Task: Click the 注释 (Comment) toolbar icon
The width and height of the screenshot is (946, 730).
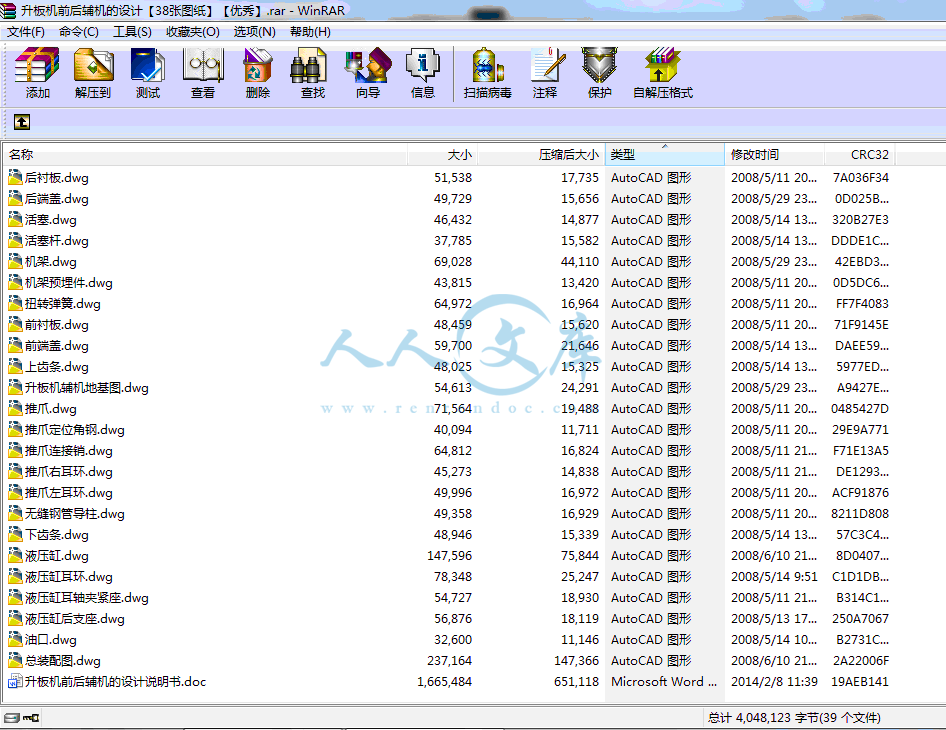Action: coord(547,65)
